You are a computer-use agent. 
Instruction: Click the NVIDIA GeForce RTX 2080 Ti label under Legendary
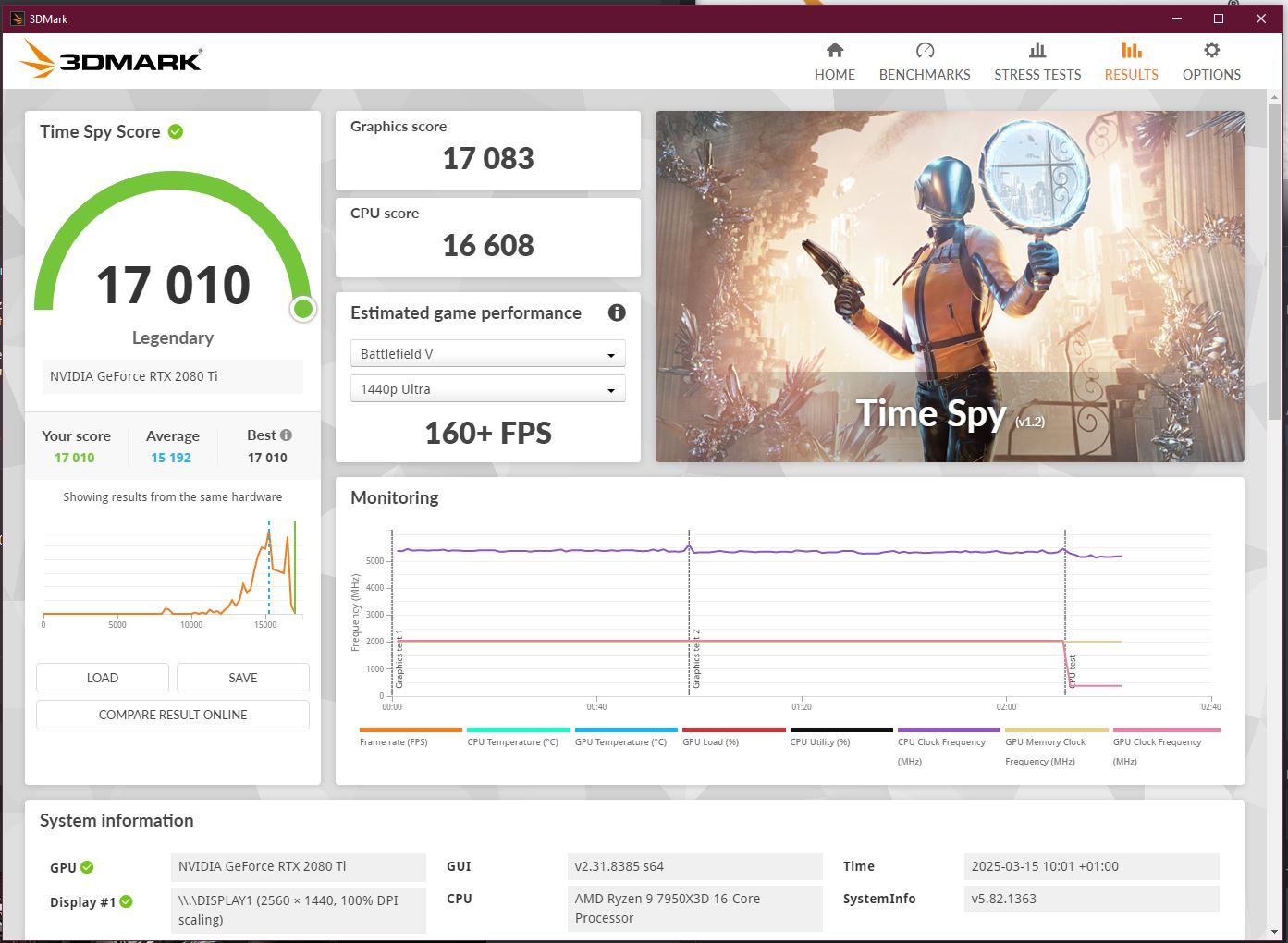click(x=173, y=376)
